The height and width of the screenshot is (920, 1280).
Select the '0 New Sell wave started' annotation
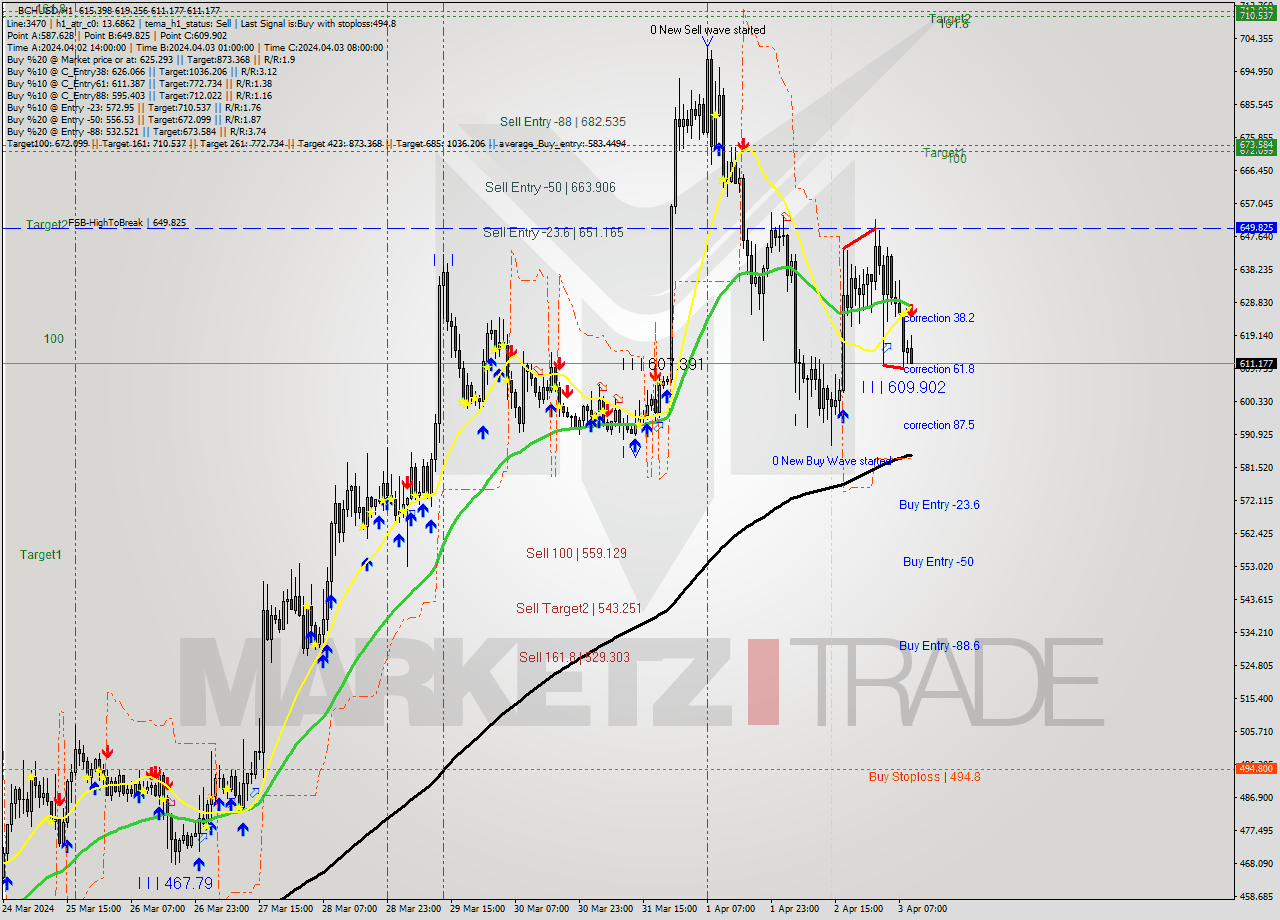click(708, 30)
